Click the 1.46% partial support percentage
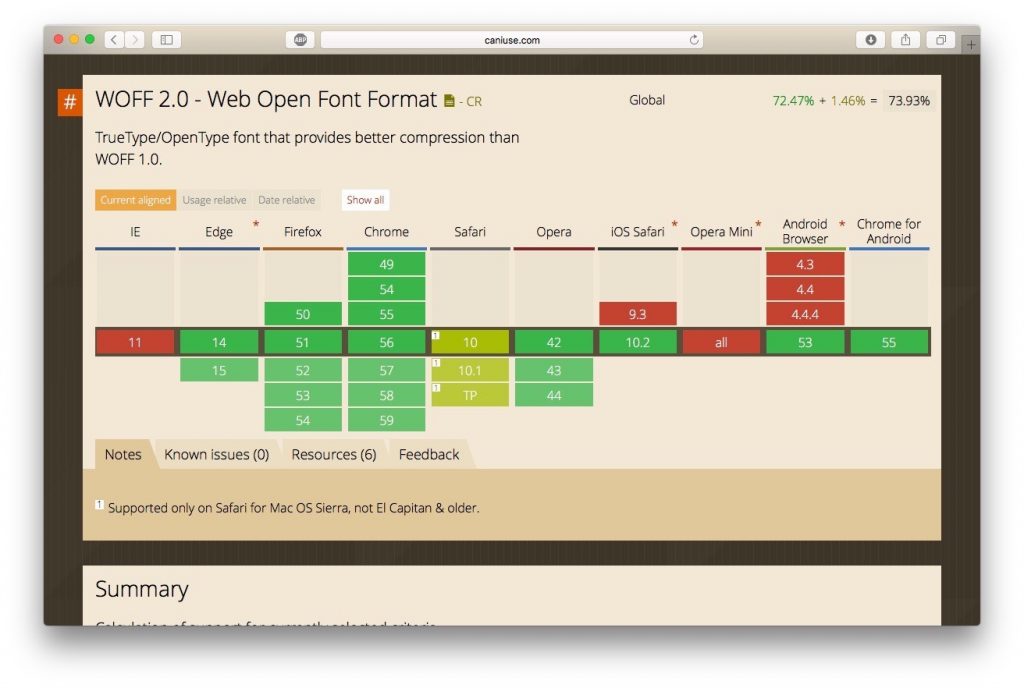Viewport: 1024px width, 688px height. [x=848, y=101]
